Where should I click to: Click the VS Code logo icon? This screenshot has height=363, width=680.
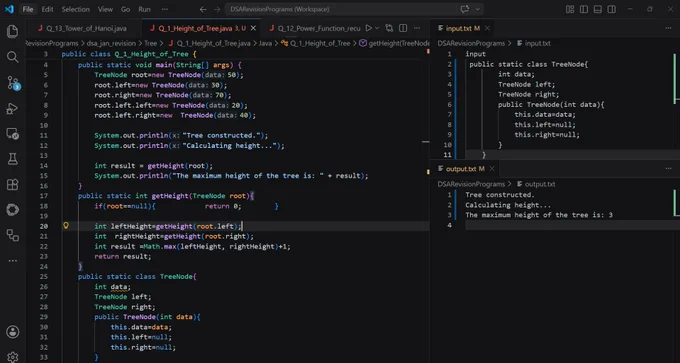[x=9, y=9]
